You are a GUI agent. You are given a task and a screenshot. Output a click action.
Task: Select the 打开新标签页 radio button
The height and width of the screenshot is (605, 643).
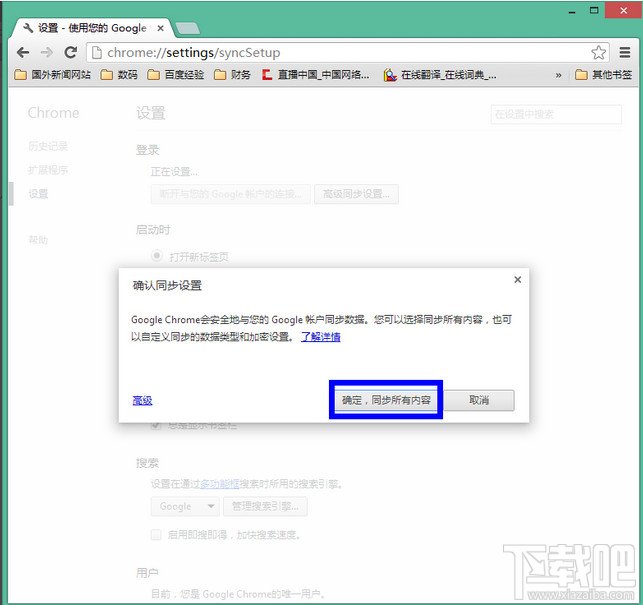pos(157,256)
